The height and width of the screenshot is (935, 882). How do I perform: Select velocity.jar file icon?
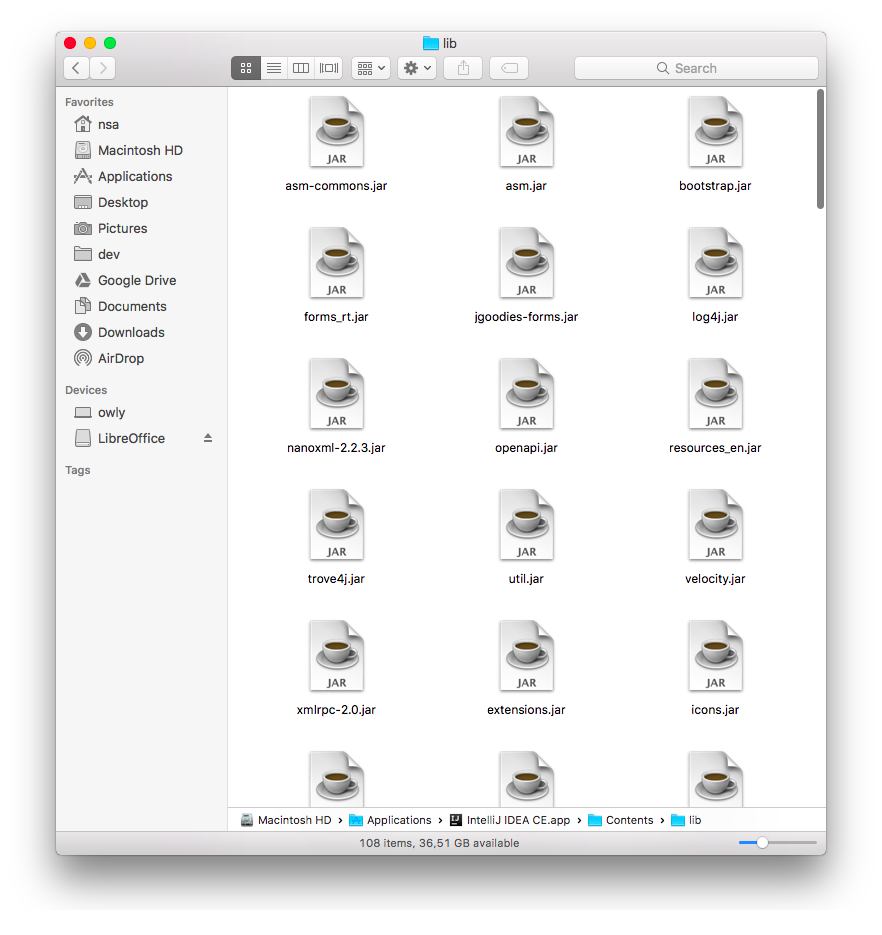point(716,525)
